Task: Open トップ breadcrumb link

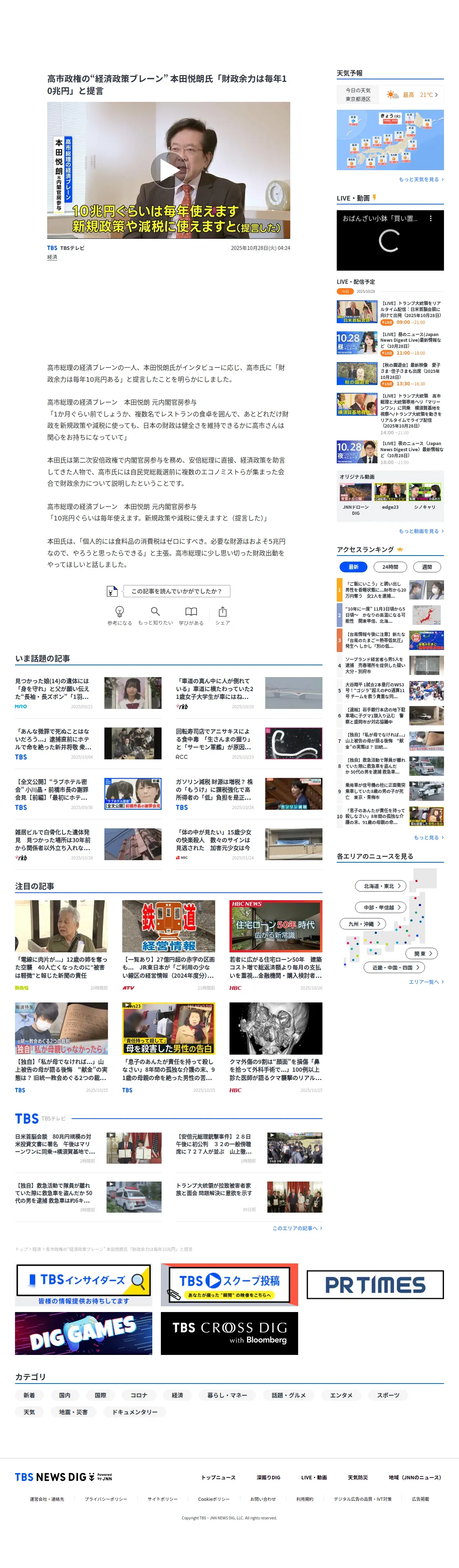Action: click(x=22, y=1249)
